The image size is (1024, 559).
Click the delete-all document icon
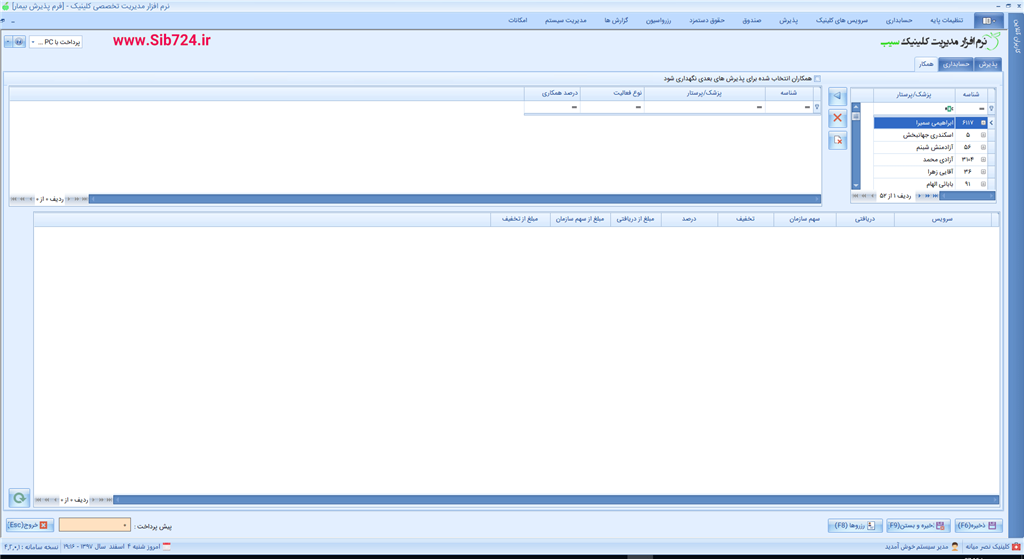point(838,141)
